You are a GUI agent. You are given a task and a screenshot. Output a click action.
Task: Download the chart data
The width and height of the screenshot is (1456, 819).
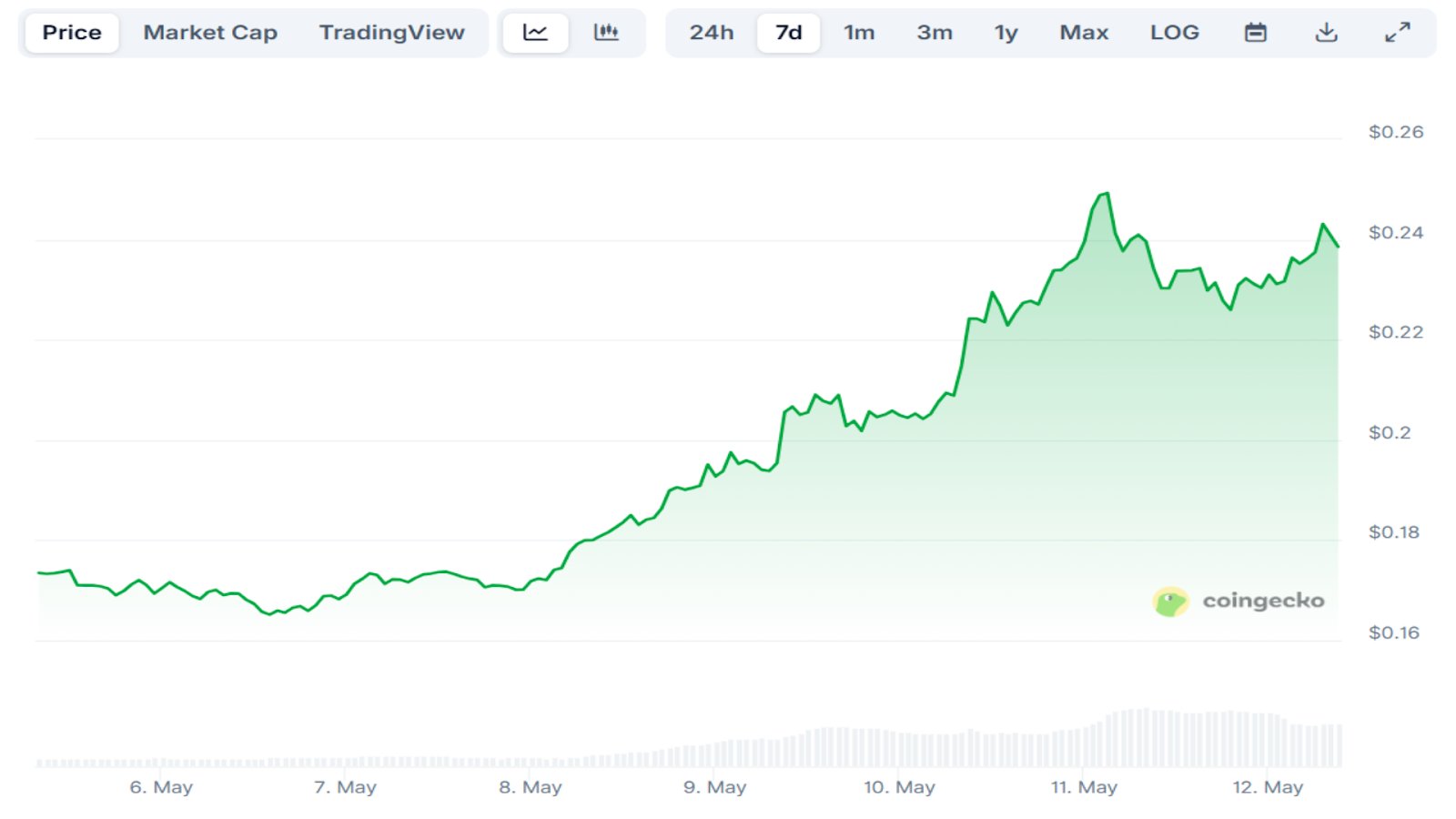click(x=1327, y=33)
